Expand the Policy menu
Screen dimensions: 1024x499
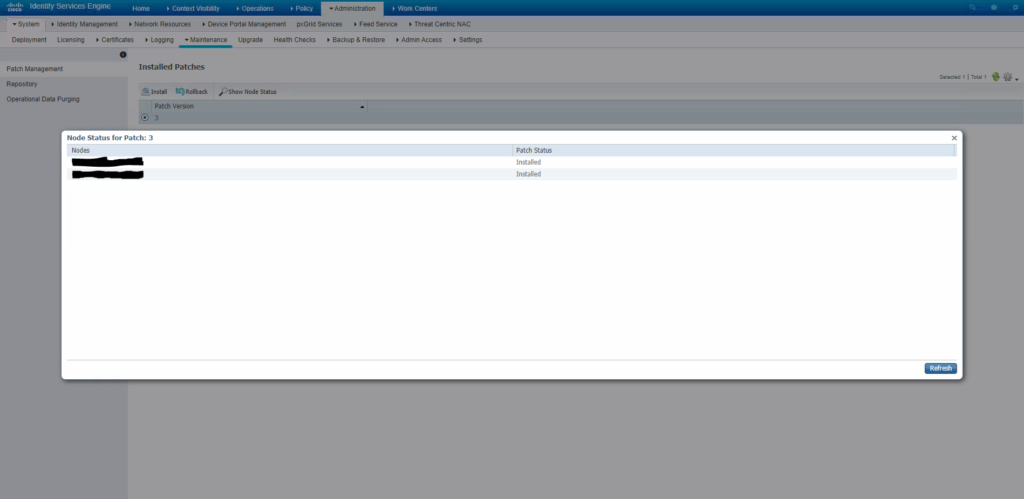click(302, 8)
